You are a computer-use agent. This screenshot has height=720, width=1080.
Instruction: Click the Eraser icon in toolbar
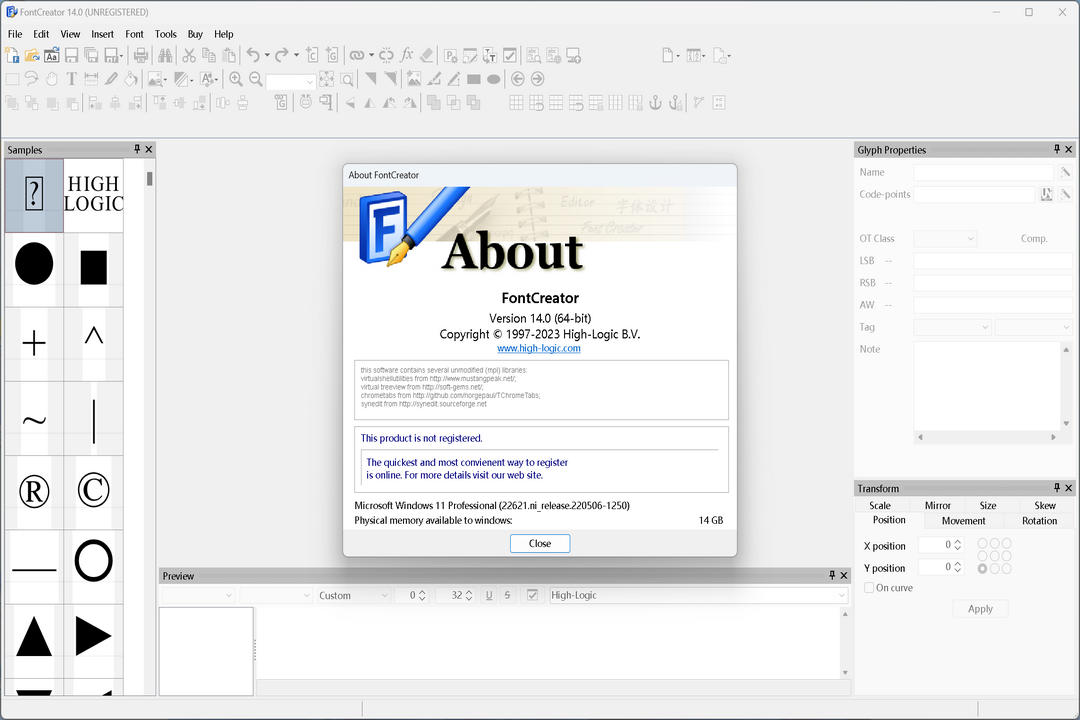coord(427,56)
